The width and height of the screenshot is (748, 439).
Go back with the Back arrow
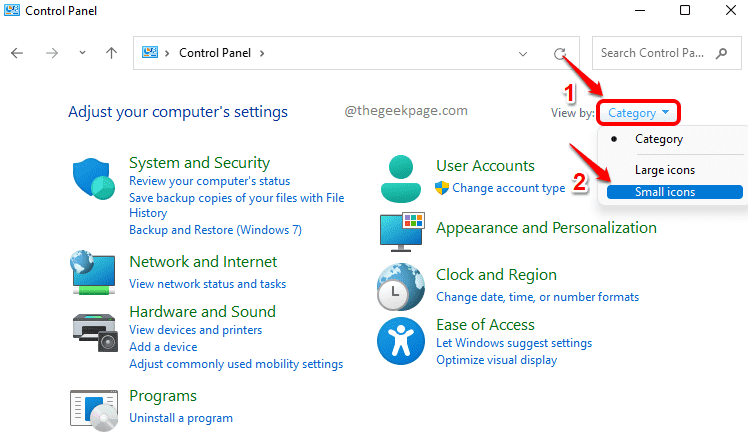click(17, 54)
